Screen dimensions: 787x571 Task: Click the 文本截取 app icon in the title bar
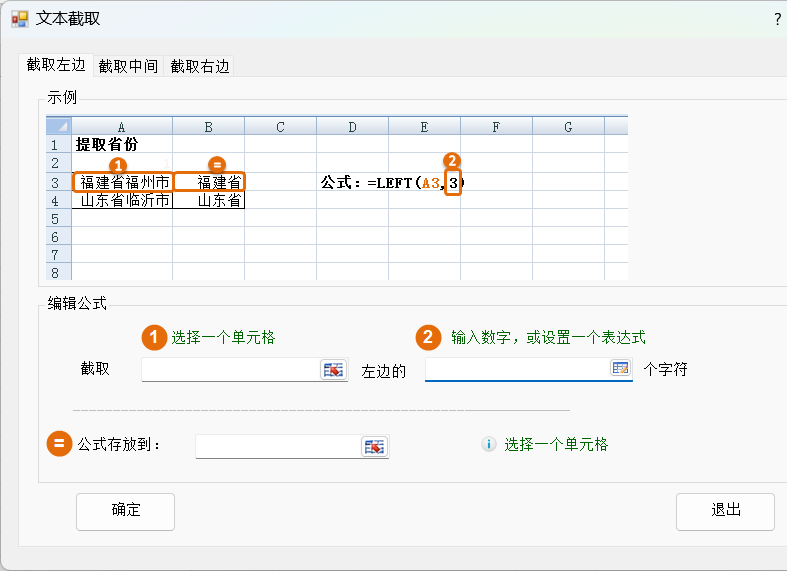pos(19,19)
